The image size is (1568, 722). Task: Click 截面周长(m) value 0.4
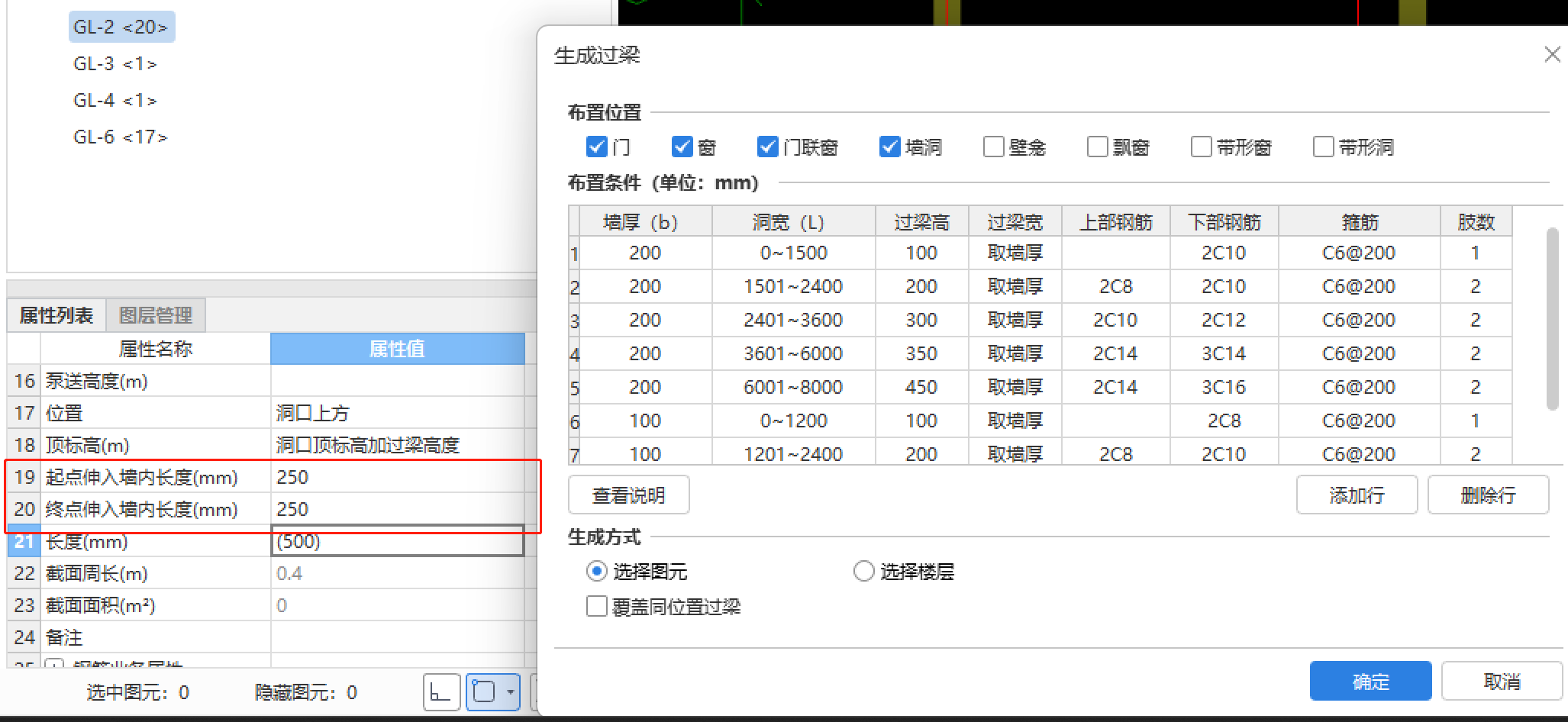(x=397, y=573)
